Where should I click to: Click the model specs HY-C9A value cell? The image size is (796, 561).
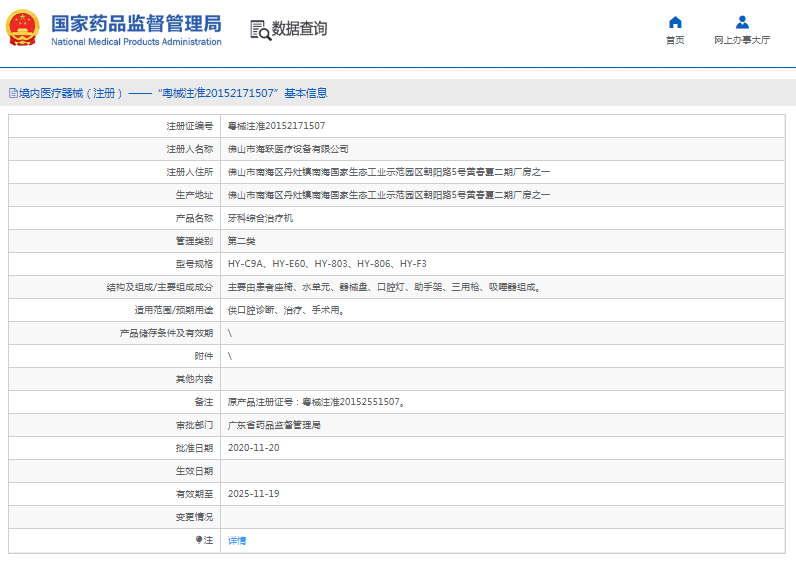(x=327, y=264)
